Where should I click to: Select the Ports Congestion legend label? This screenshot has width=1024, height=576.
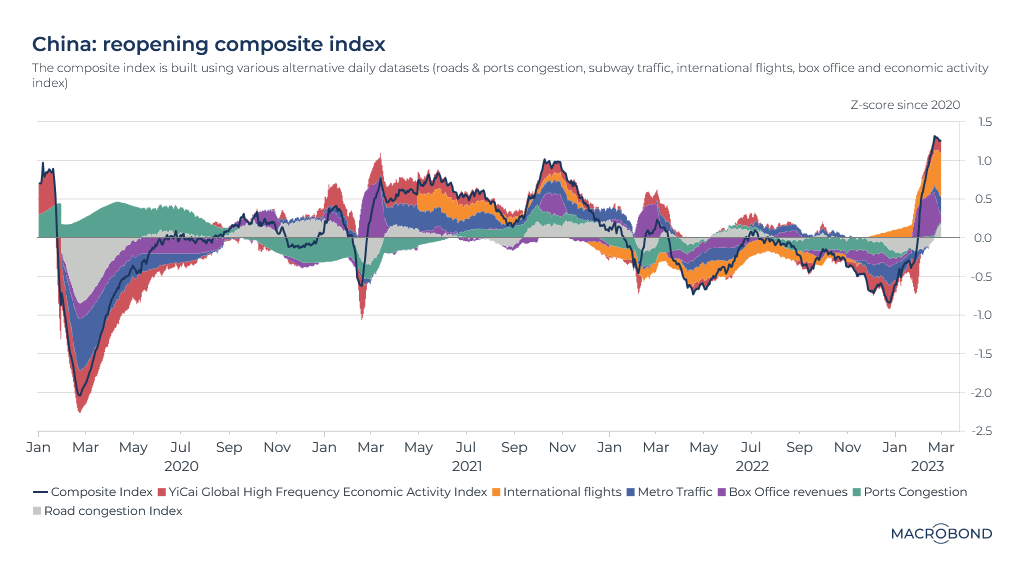pyautogui.click(x=915, y=492)
